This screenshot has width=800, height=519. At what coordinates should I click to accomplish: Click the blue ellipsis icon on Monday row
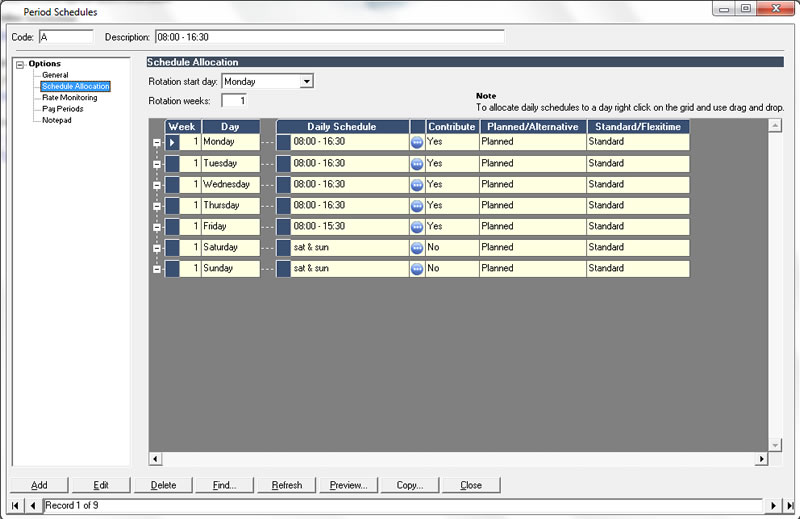(x=417, y=142)
